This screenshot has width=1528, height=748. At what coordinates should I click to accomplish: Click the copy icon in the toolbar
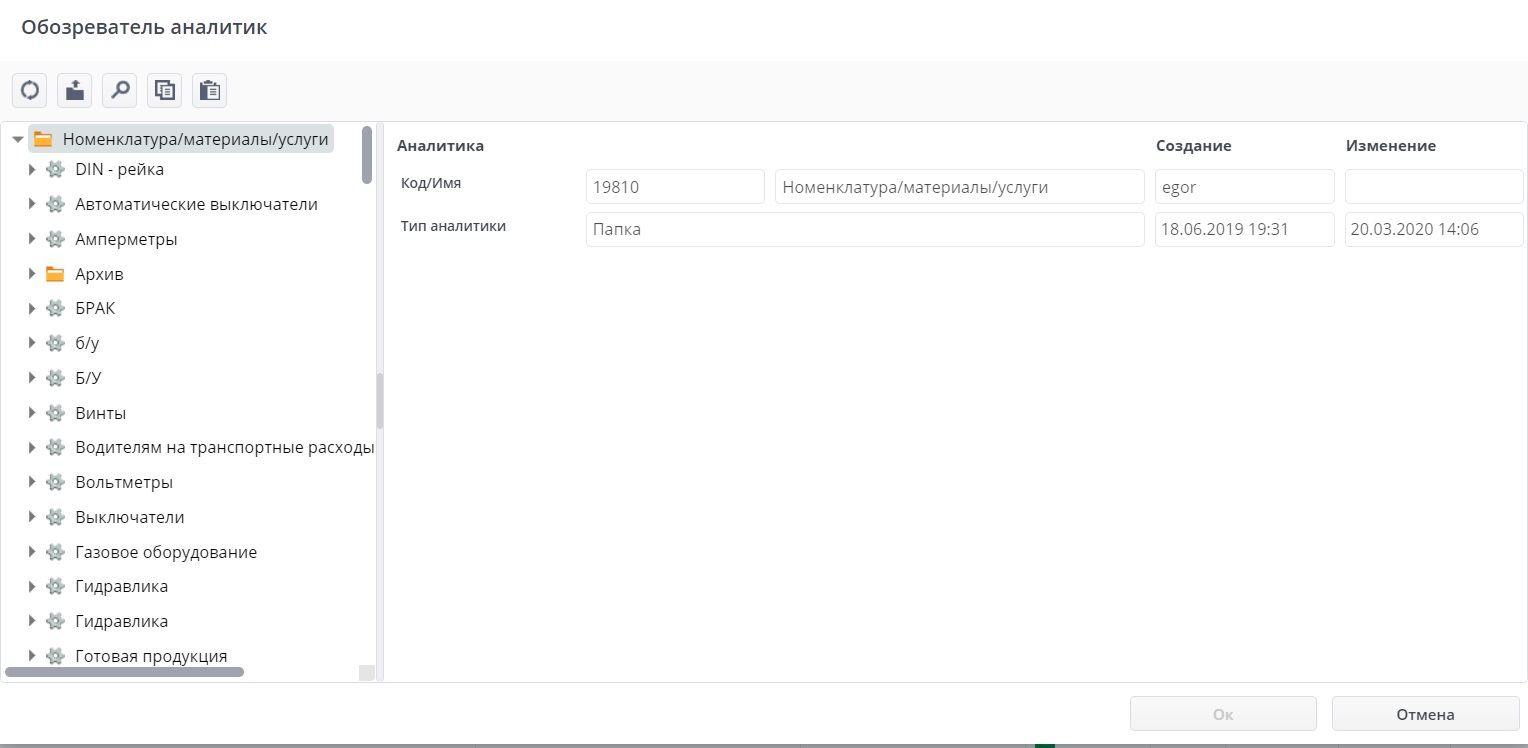point(165,90)
